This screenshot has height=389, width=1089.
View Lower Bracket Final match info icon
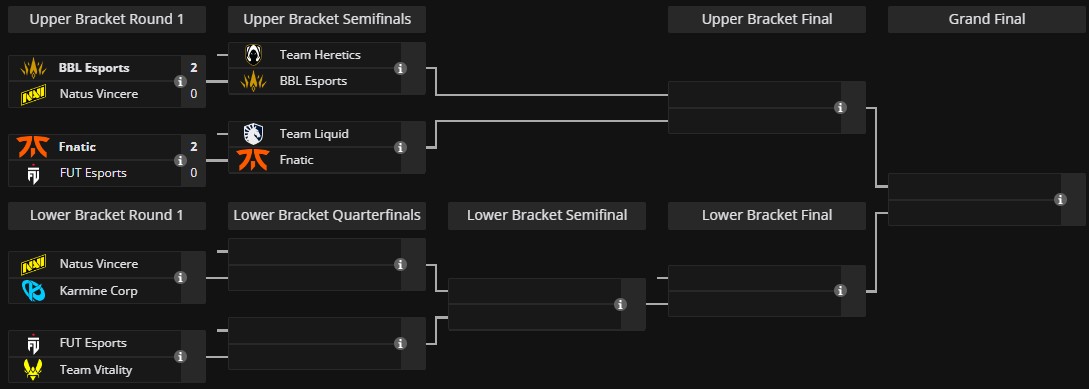coord(840,290)
